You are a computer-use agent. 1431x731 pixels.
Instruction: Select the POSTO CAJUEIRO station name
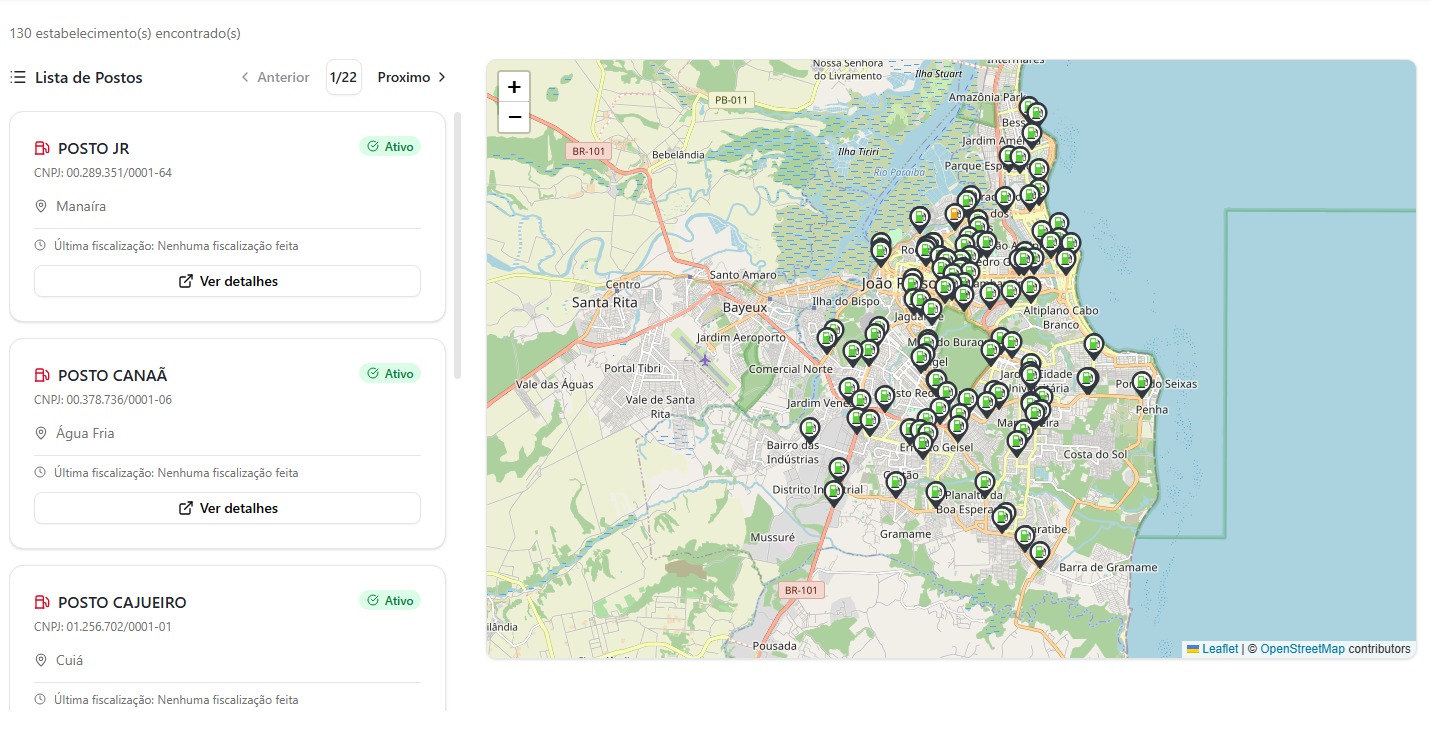click(x=122, y=603)
